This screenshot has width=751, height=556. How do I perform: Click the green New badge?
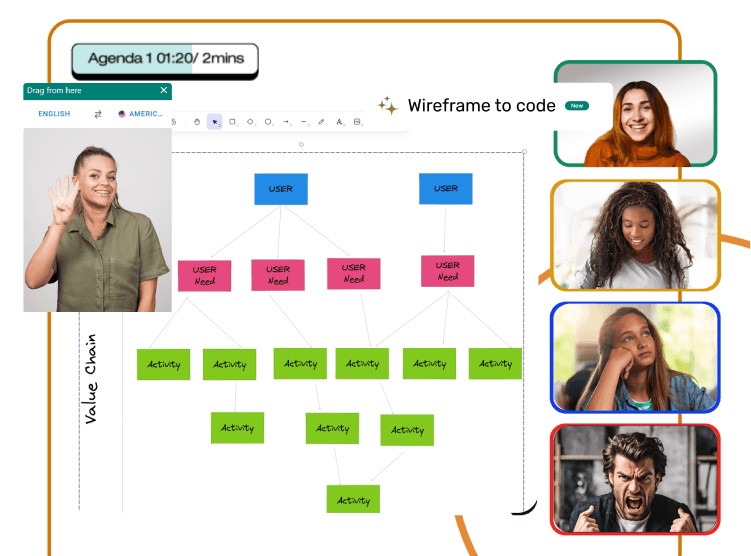(577, 106)
